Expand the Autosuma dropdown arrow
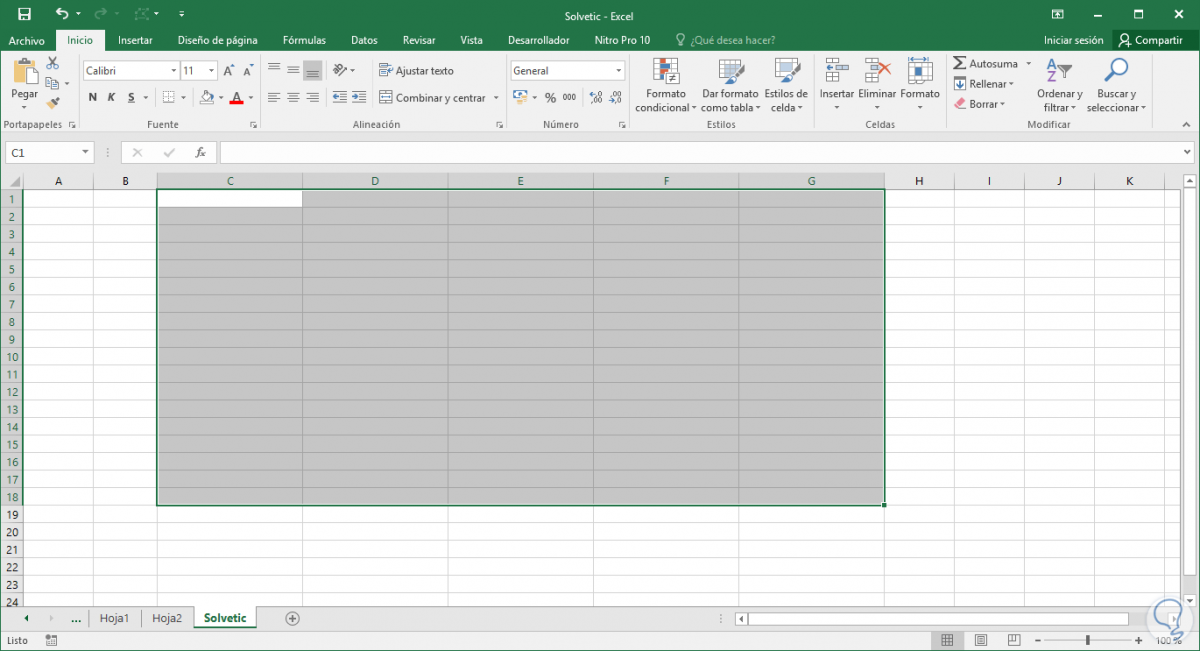 1028,64
